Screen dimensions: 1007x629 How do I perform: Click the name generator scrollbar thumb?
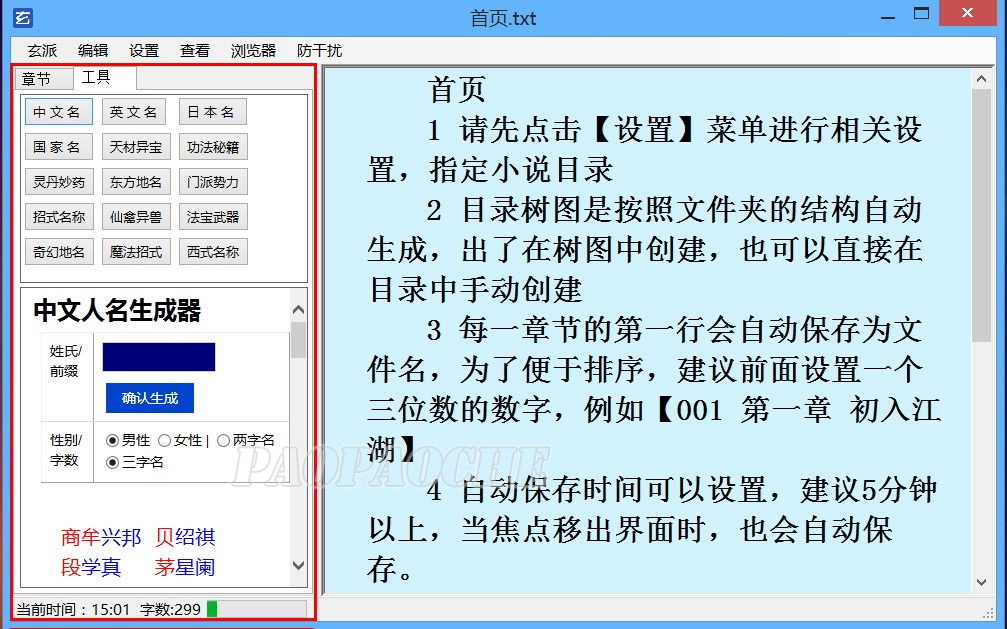(298, 339)
